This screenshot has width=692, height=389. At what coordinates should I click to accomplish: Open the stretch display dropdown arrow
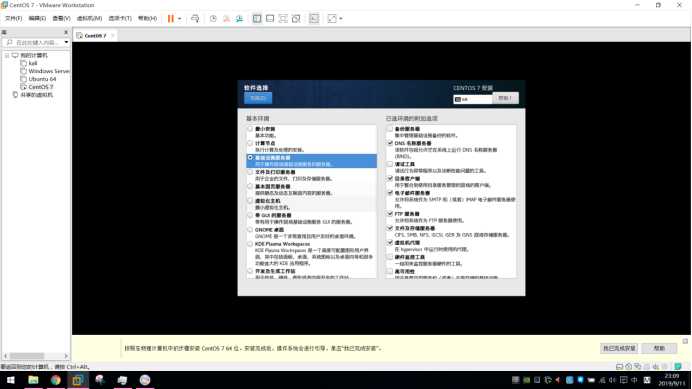341,19
